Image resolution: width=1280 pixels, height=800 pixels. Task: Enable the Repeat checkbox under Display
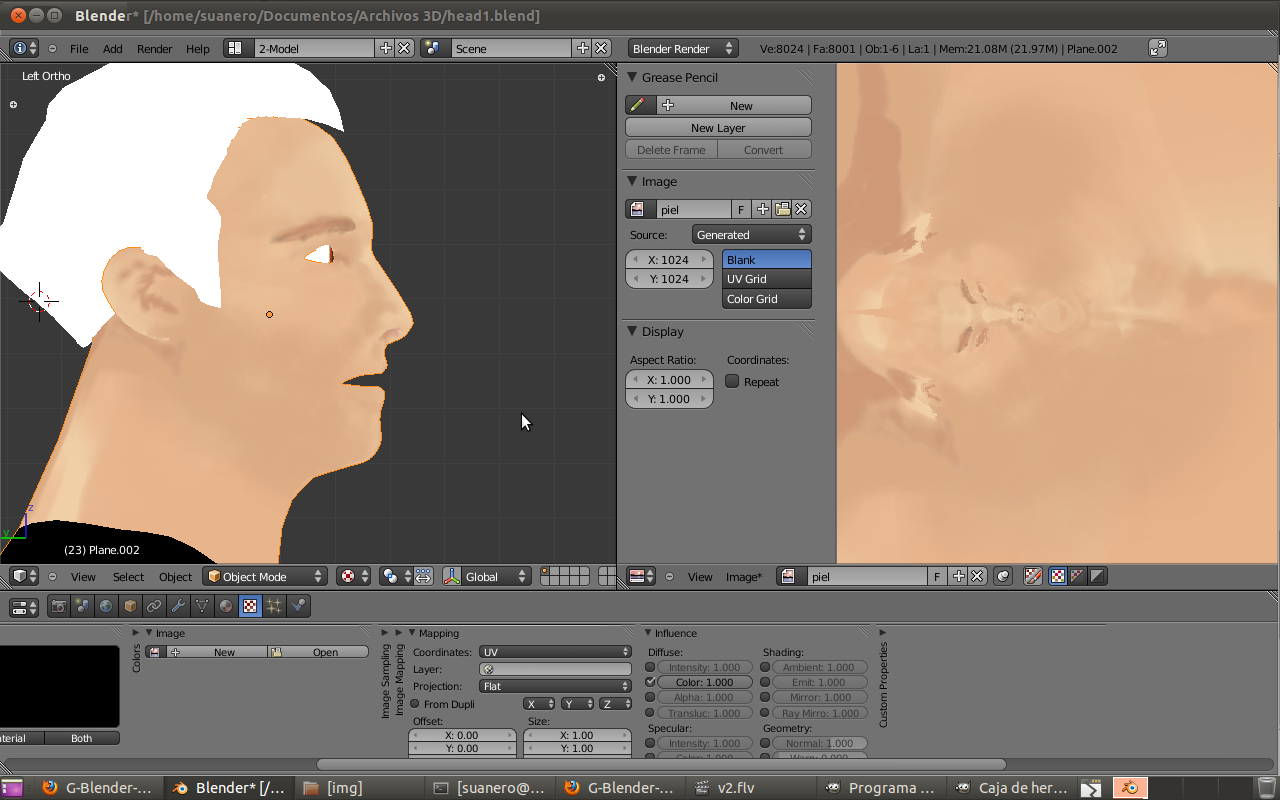pos(732,382)
